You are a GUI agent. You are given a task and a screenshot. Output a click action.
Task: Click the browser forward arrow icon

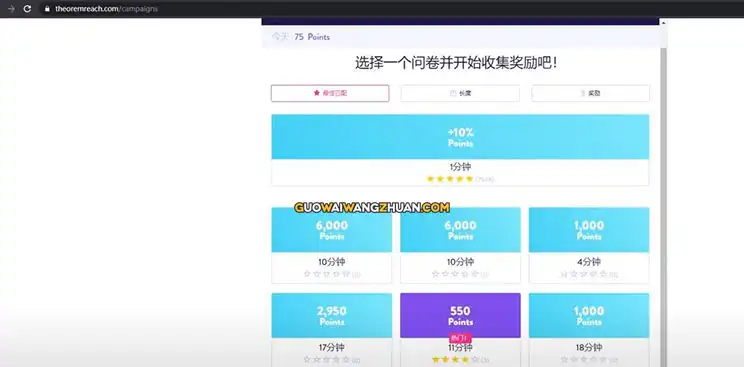(11, 9)
